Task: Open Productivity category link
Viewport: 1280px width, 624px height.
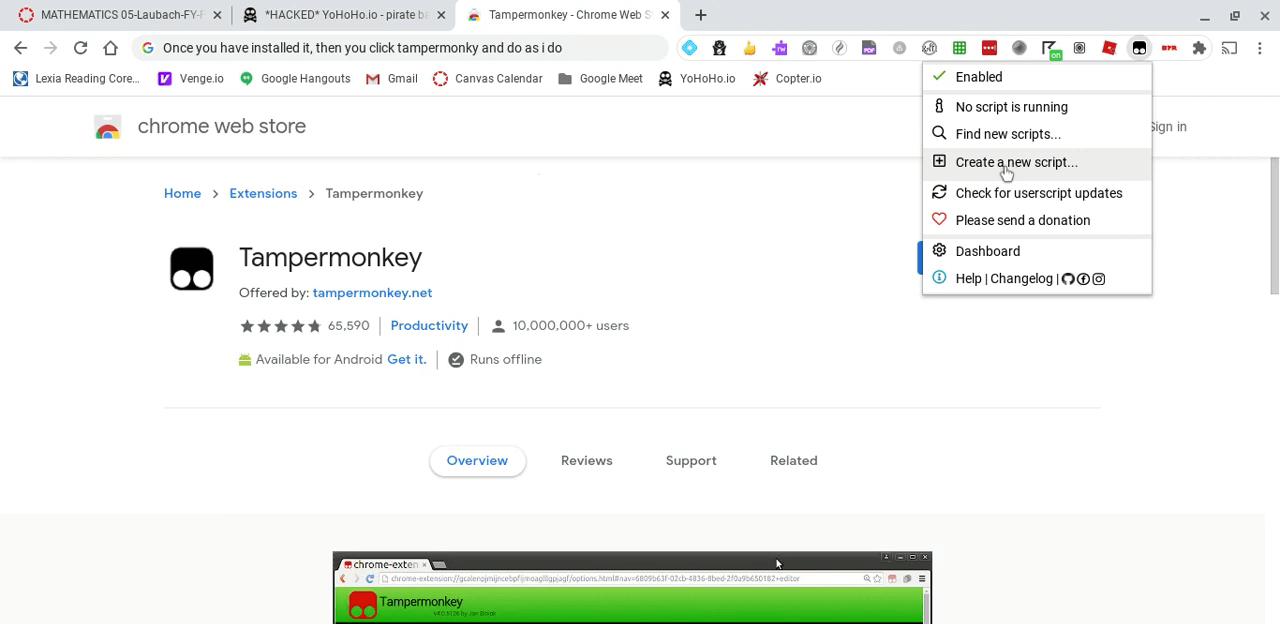Action: tap(429, 326)
